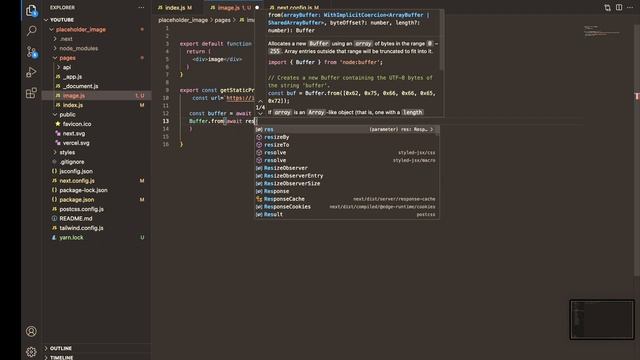
Task: Open the Run and Debug icon
Action: coord(31,72)
